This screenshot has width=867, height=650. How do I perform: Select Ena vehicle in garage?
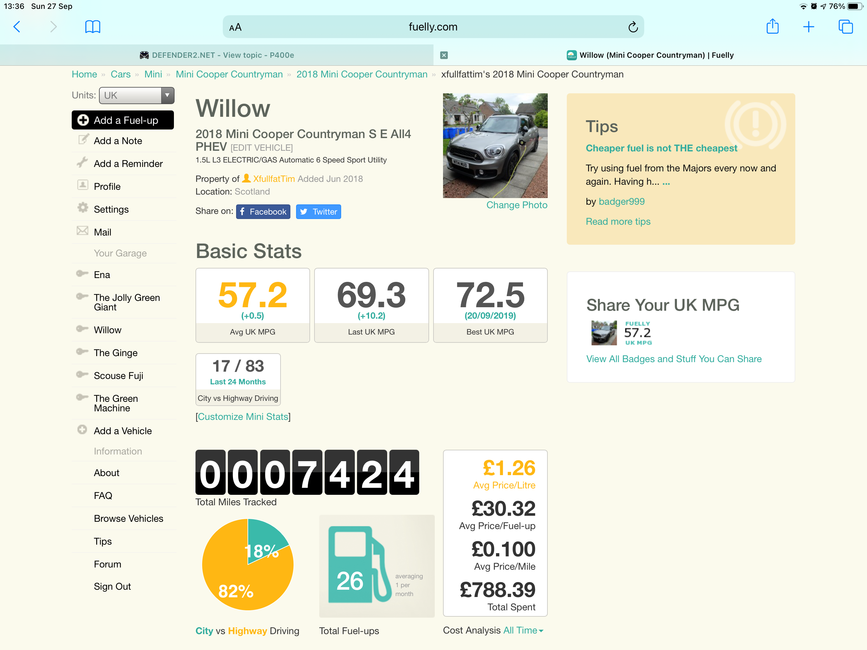[102, 275]
